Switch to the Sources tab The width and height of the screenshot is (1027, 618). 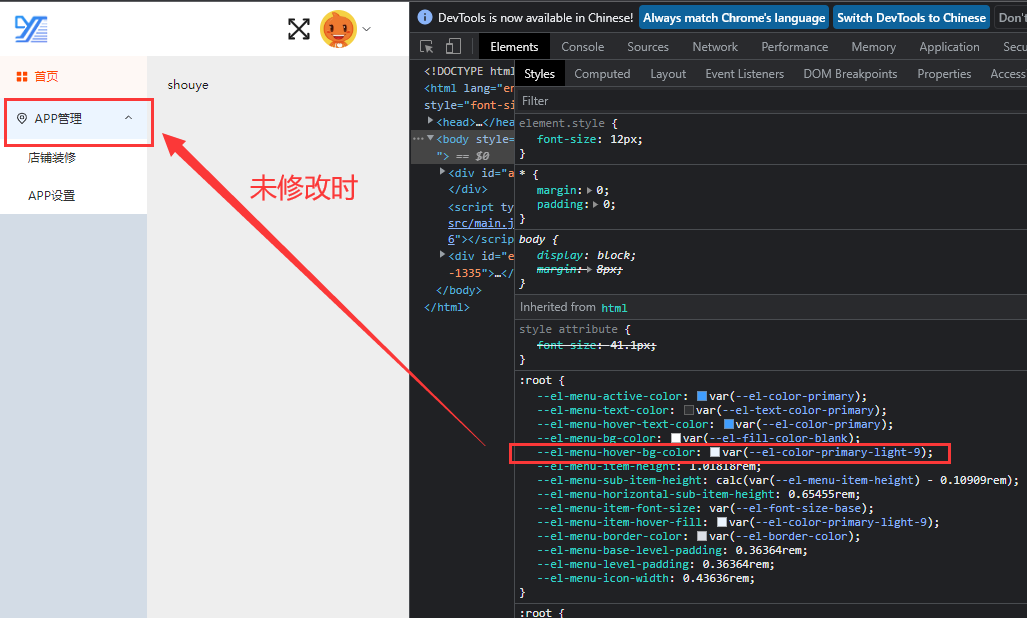coord(648,46)
